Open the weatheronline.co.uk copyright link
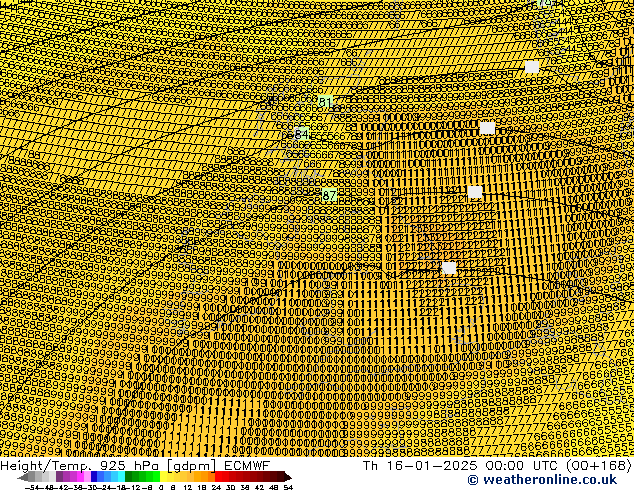 coord(542,480)
